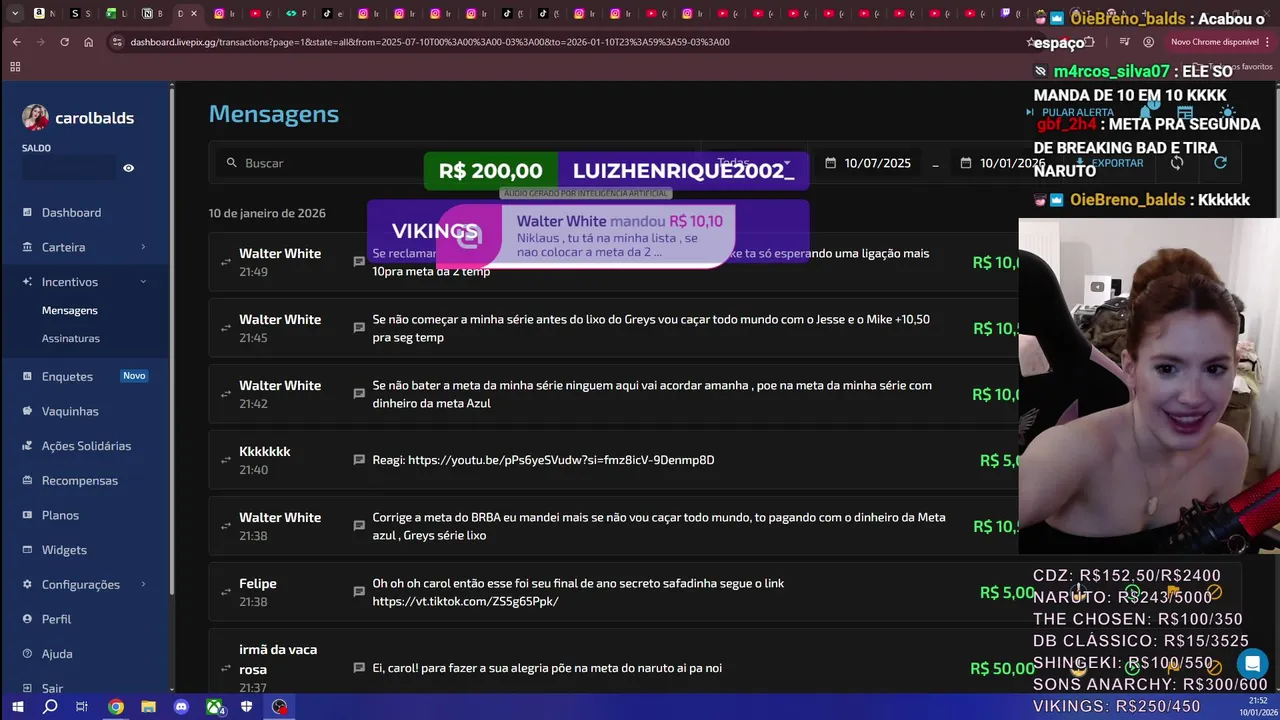Click the transfer arrows icon on the 21:45 row

(x=226, y=328)
